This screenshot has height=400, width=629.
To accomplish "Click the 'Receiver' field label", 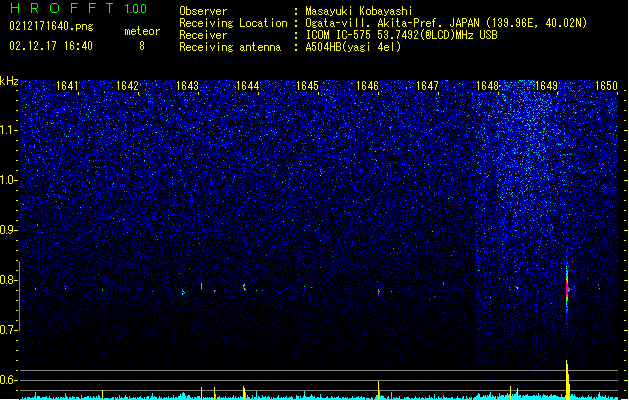I will coord(203,35).
